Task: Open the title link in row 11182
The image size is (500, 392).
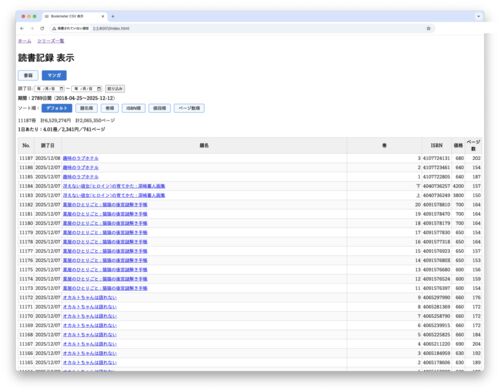Action: tap(105, 205)
